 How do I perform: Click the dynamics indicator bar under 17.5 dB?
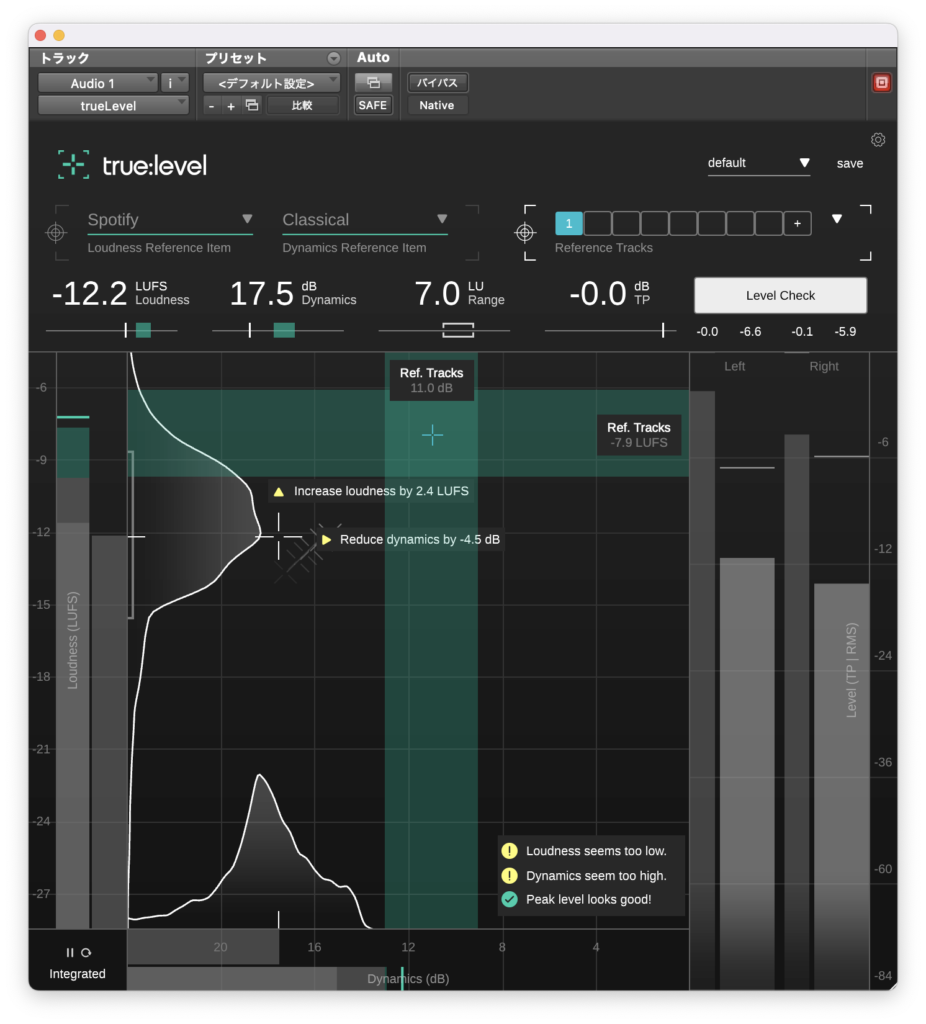click(278, 330)
